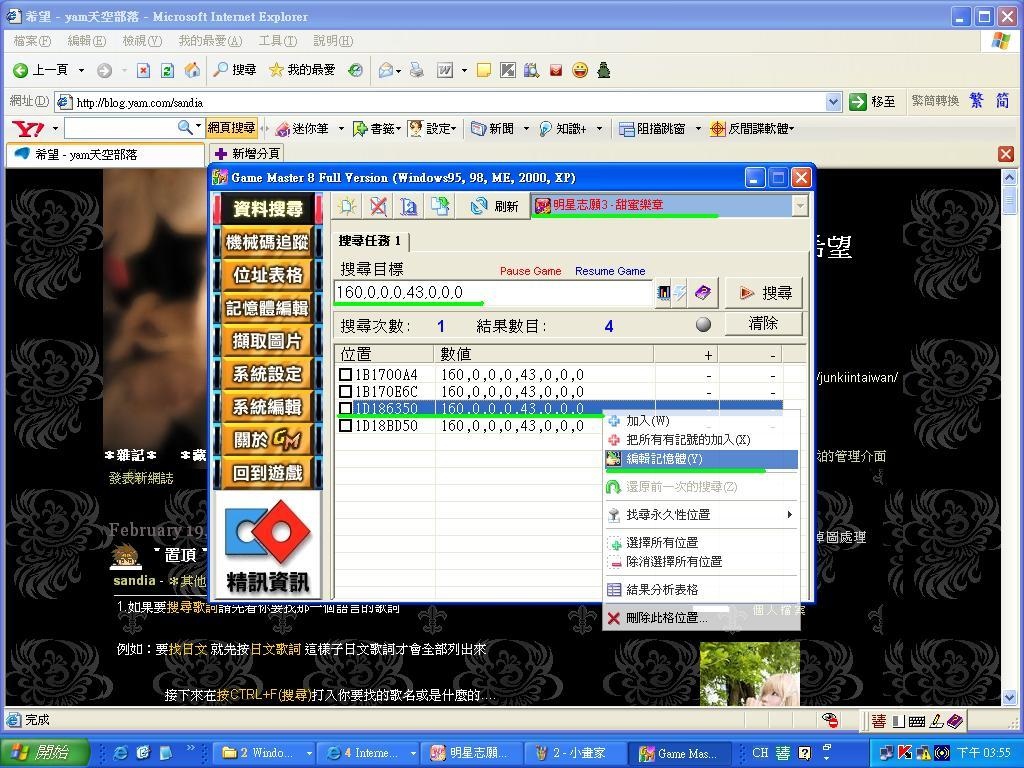Choose 除消選擇所有位置 menu entry
Image resolution: width=1024 pixels, height=768 pixels.
701,562
